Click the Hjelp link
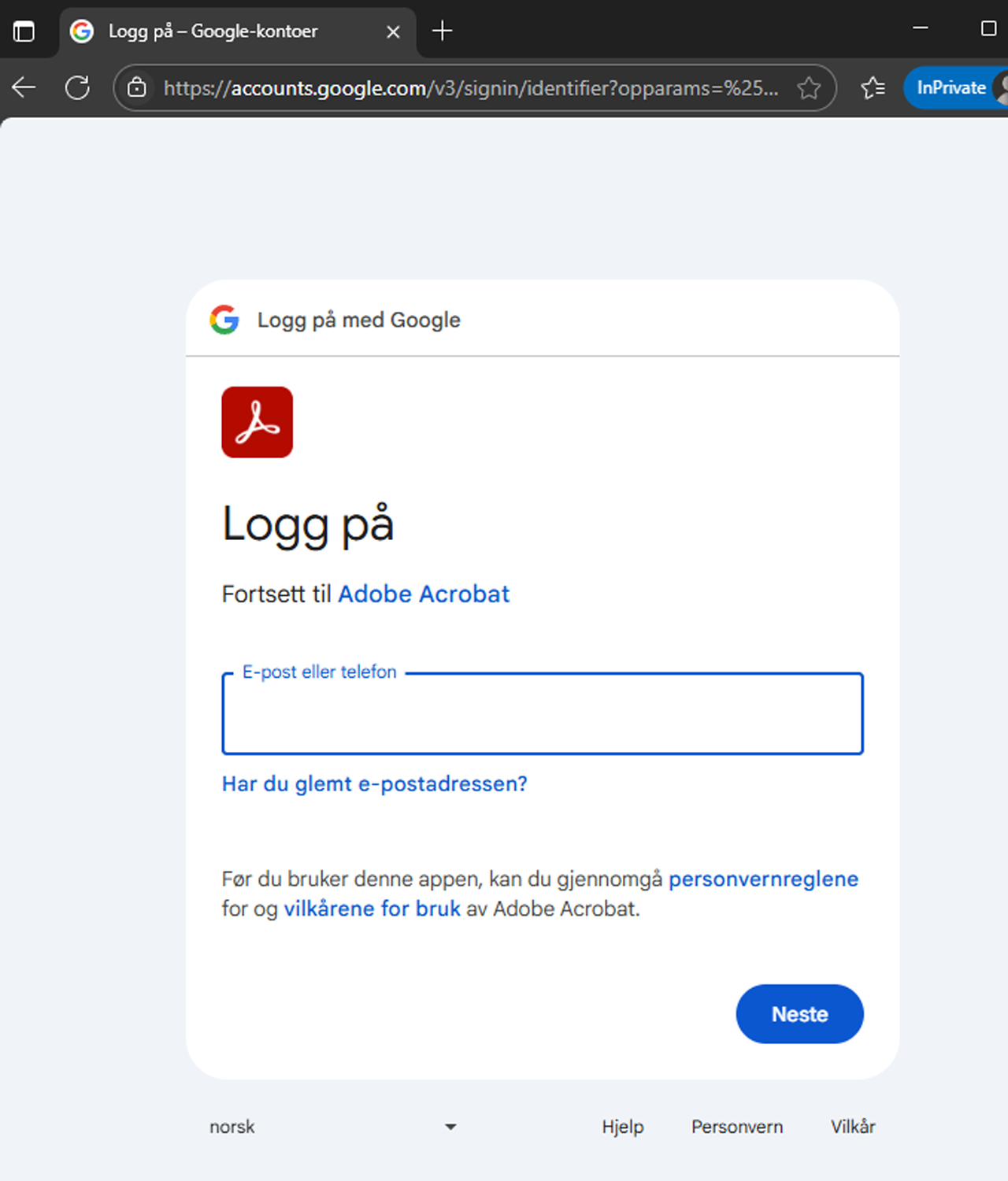This screenshot has width=1008, height=1181. pyautogui.click(x=623, y=1127)
